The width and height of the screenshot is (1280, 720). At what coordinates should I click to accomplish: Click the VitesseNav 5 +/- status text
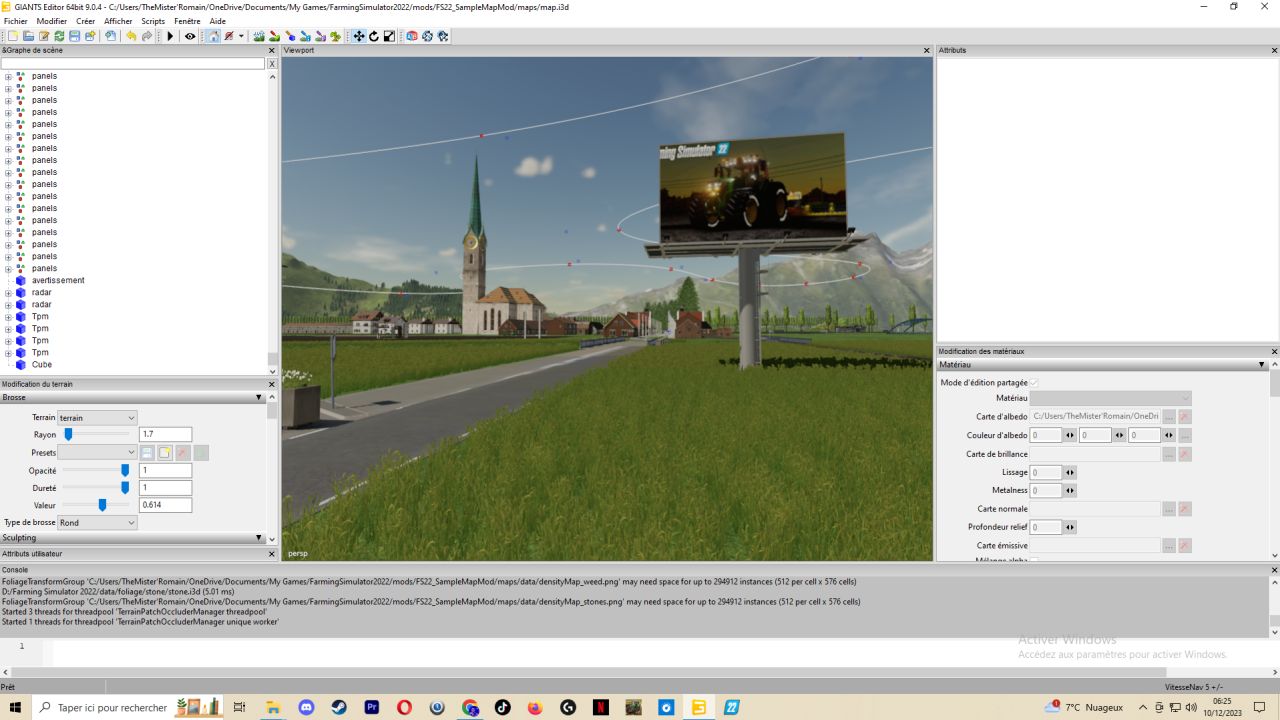1193,687
